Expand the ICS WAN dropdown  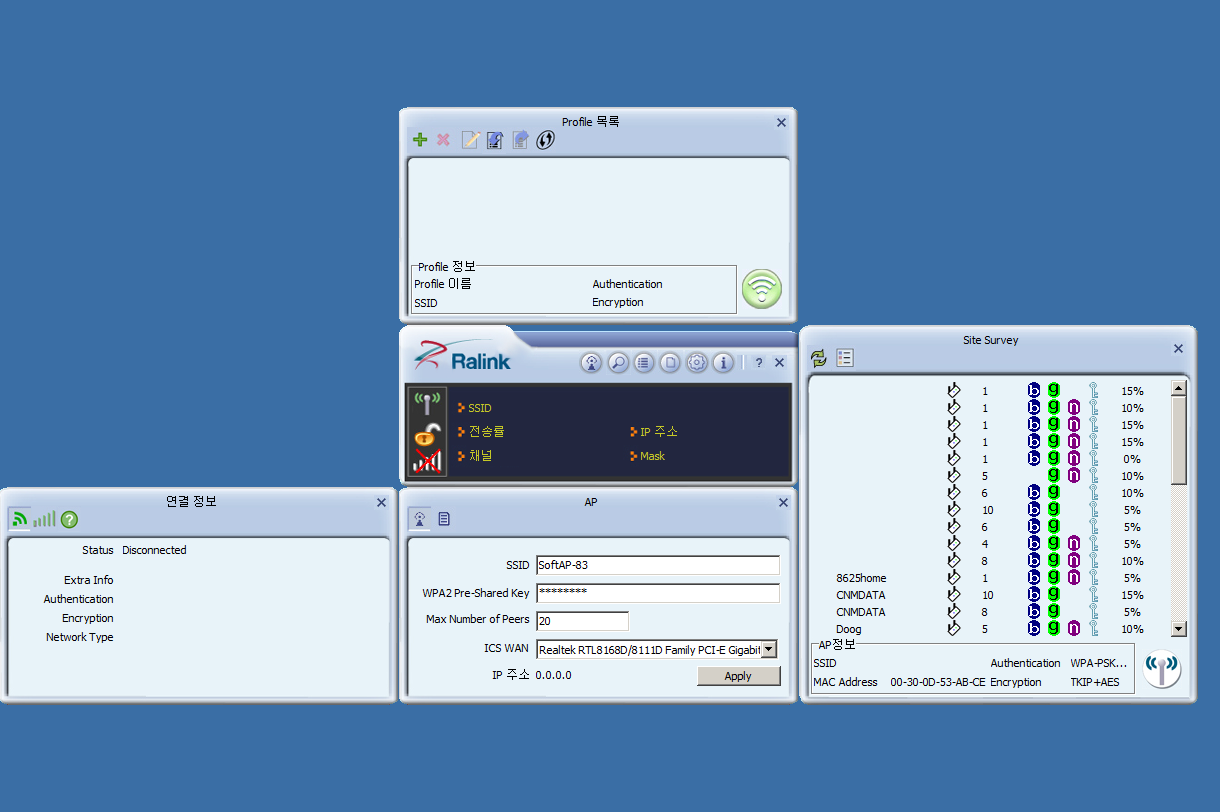pyautogui.click(x=769, y=649)
